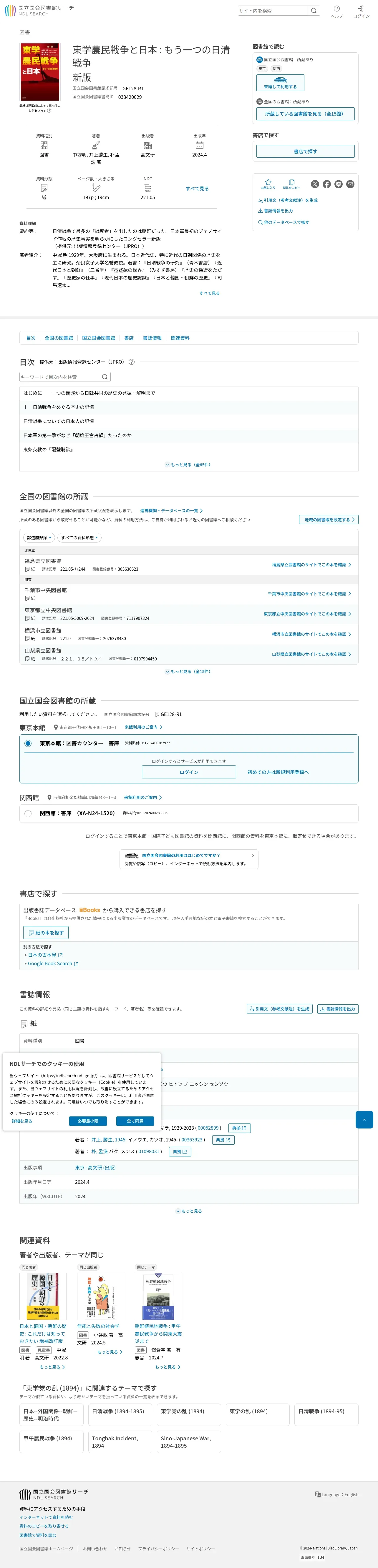Expand もっと見る（全15件） library holdings

coord(189,671)
